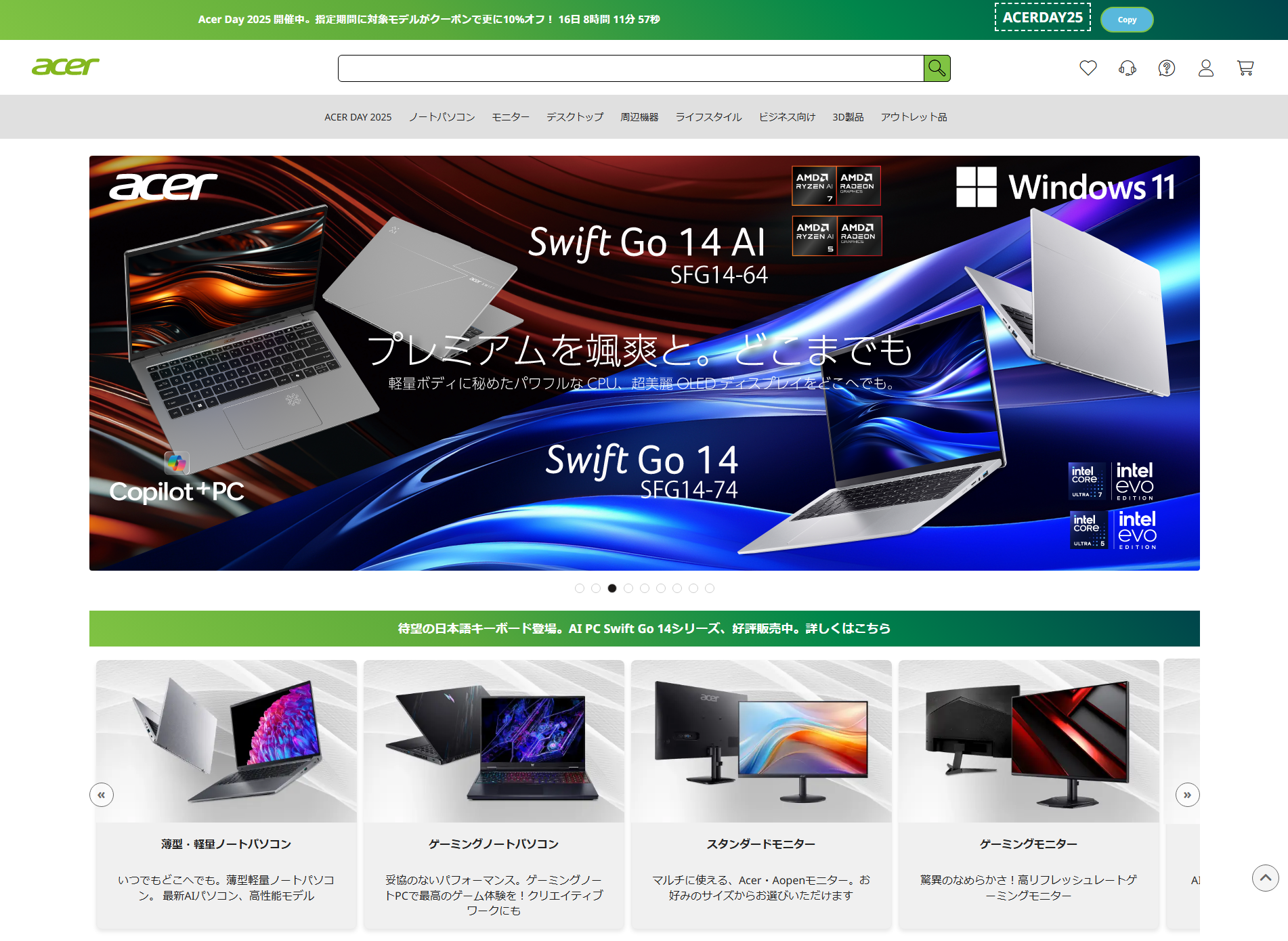
Task: Click the 'マルチに使える' monitor description
Action: point(761,888)
